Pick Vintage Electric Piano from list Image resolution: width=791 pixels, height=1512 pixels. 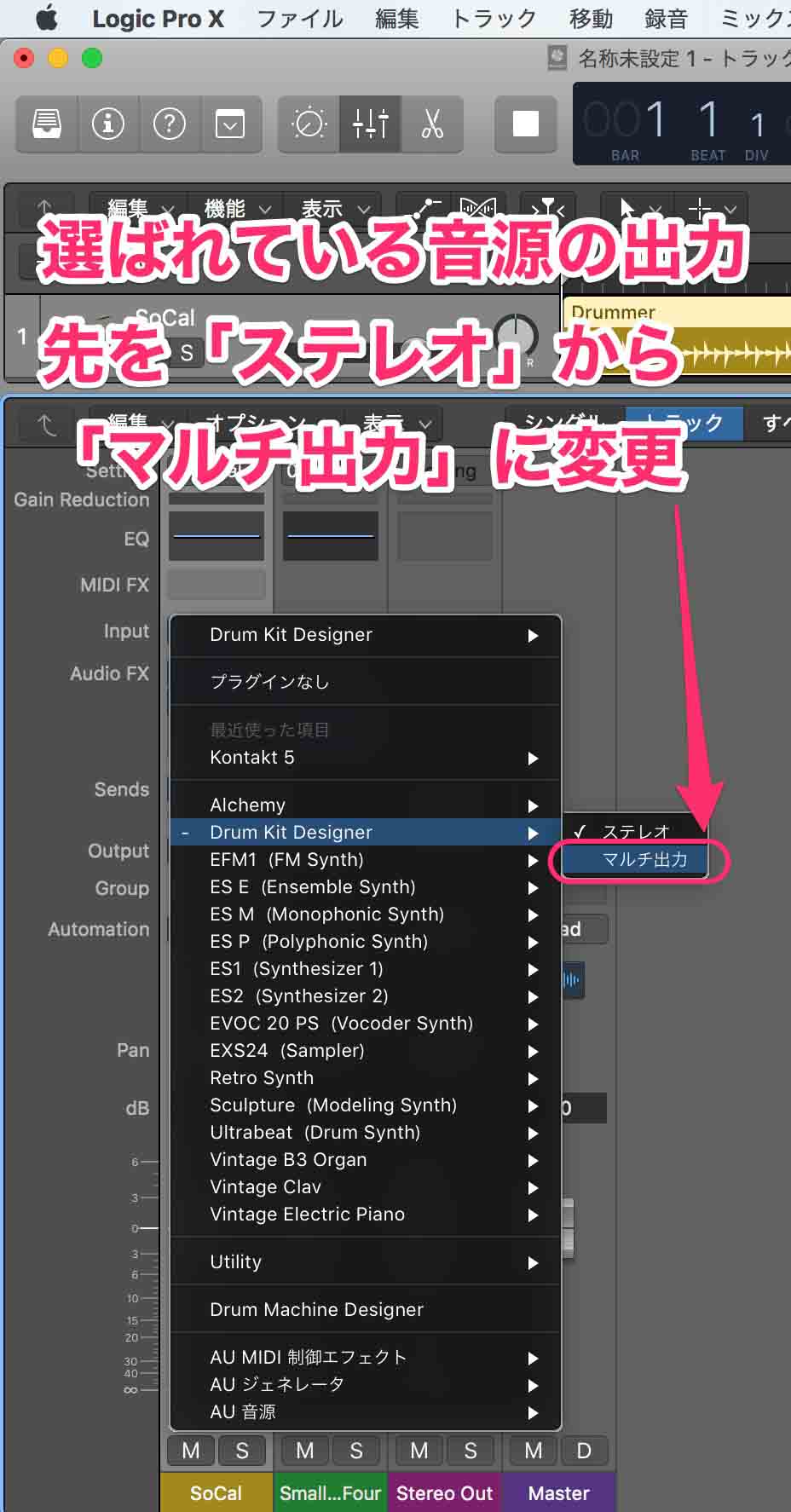(366, 1215)
